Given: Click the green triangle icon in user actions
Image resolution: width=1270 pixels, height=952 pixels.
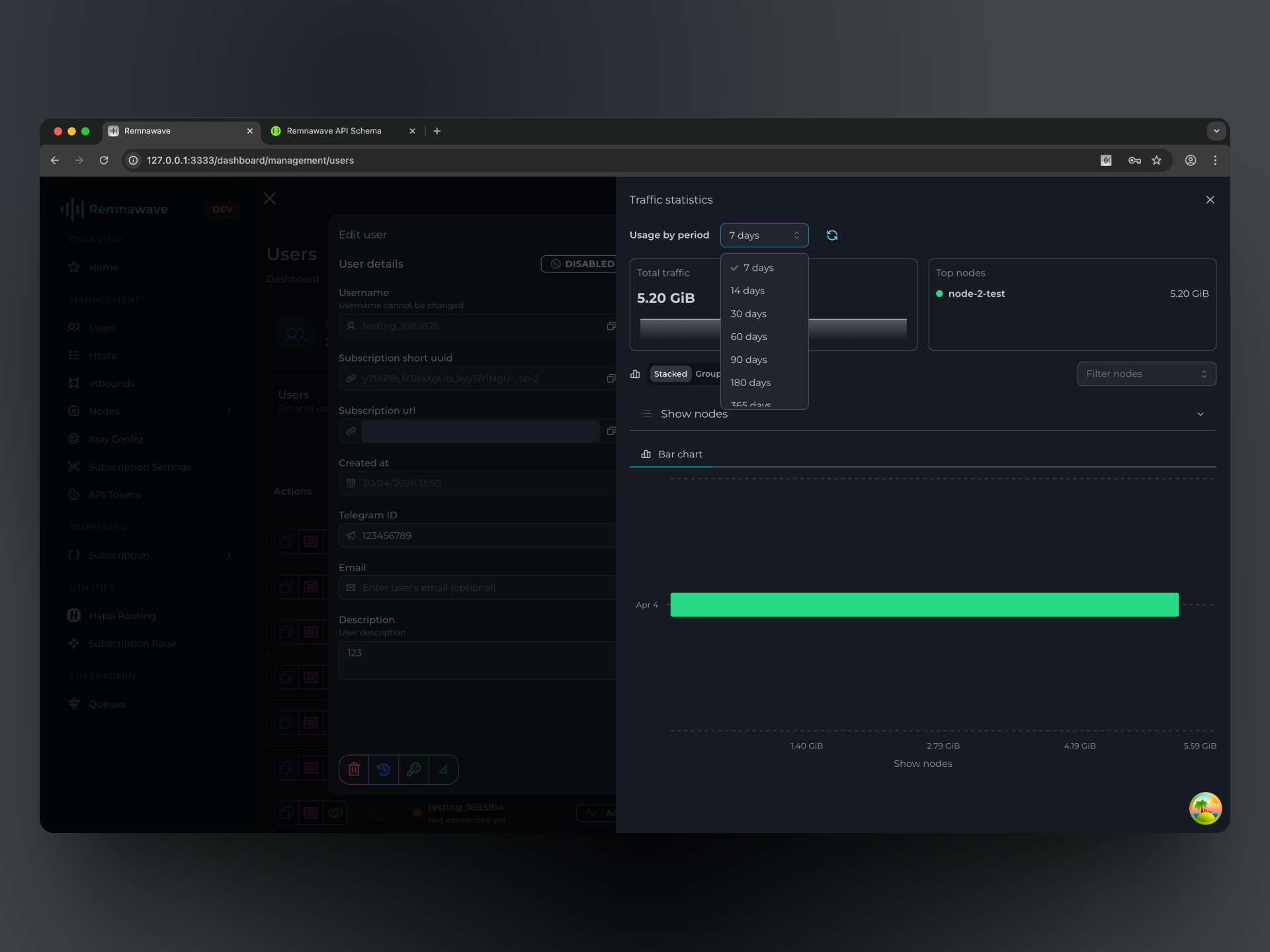Looking at the screenshot, I should tap(444, 770).
